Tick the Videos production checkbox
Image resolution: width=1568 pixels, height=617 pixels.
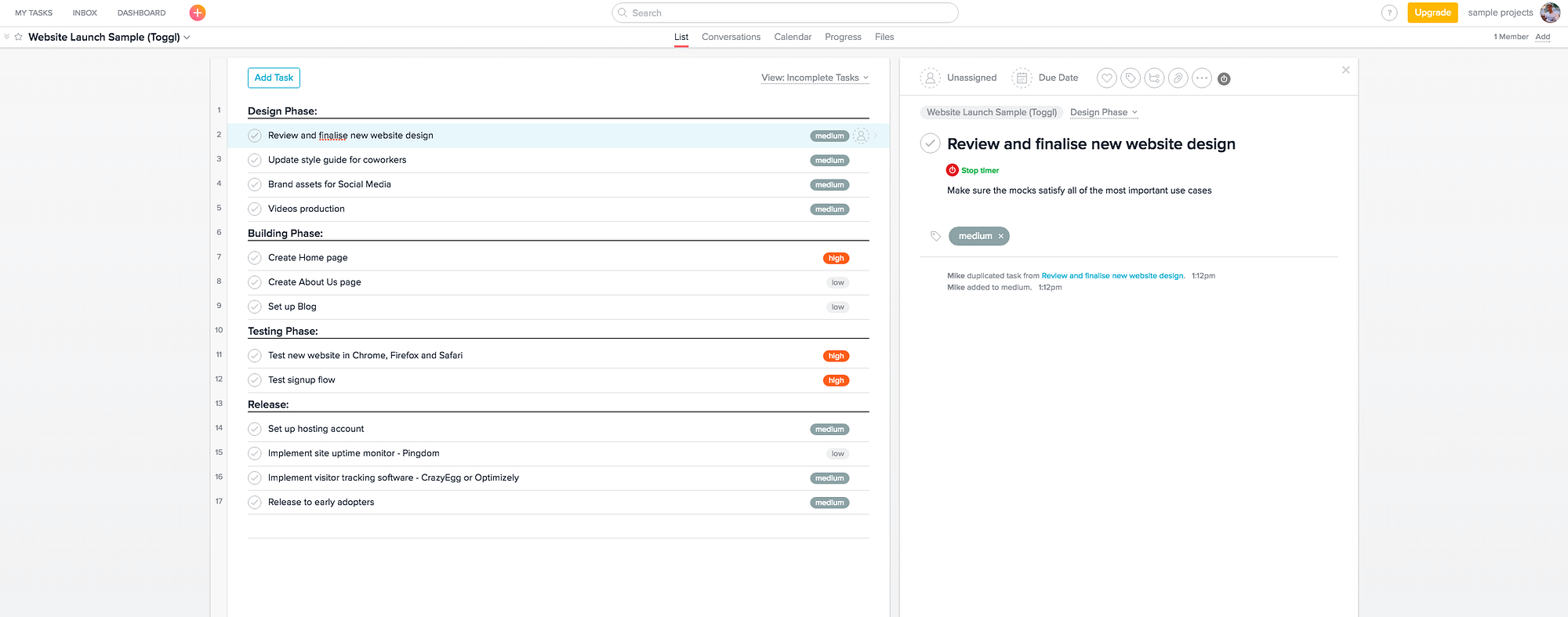[x=255, y=209]
